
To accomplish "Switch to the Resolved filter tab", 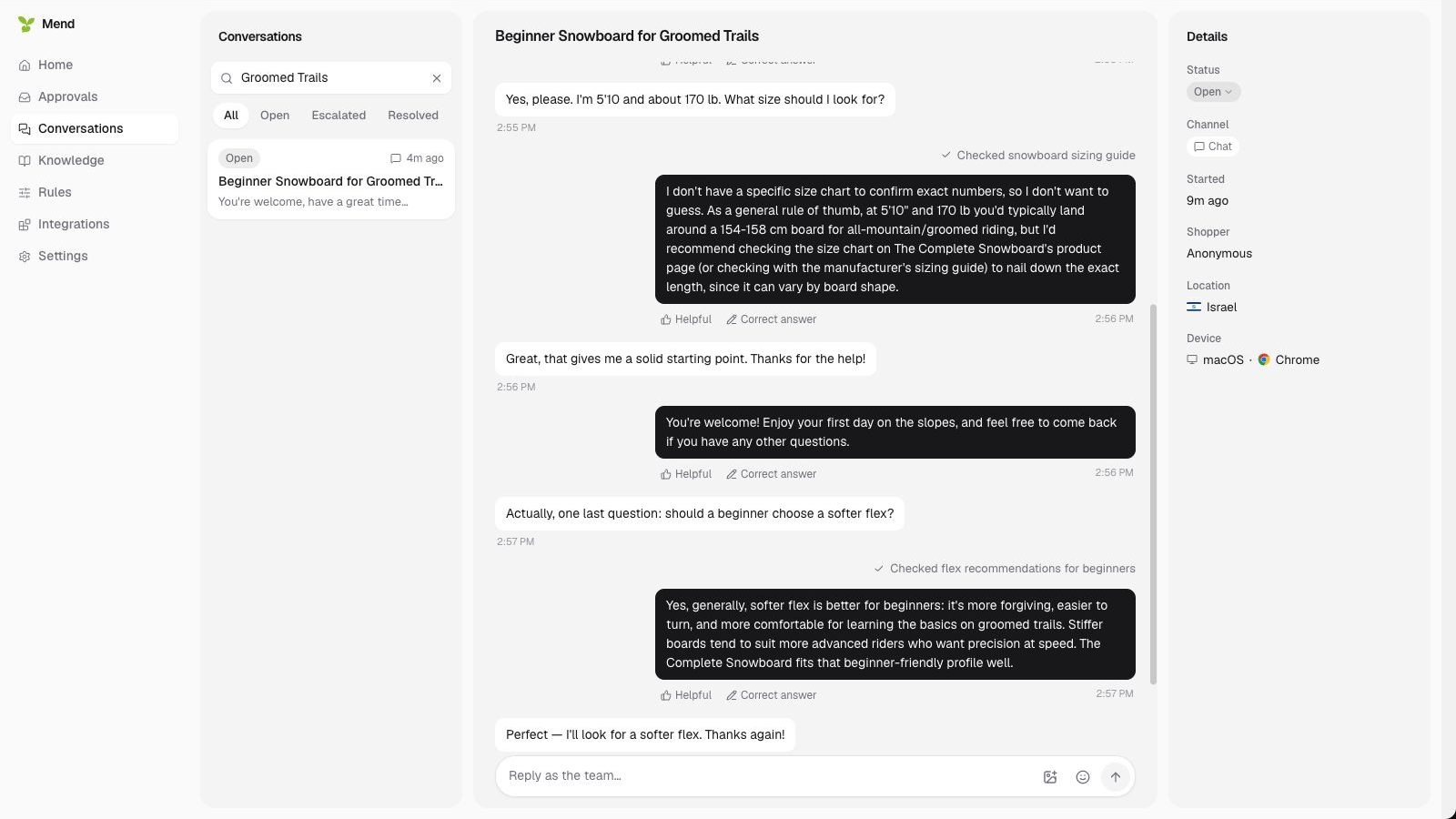I will click(413, 116).
